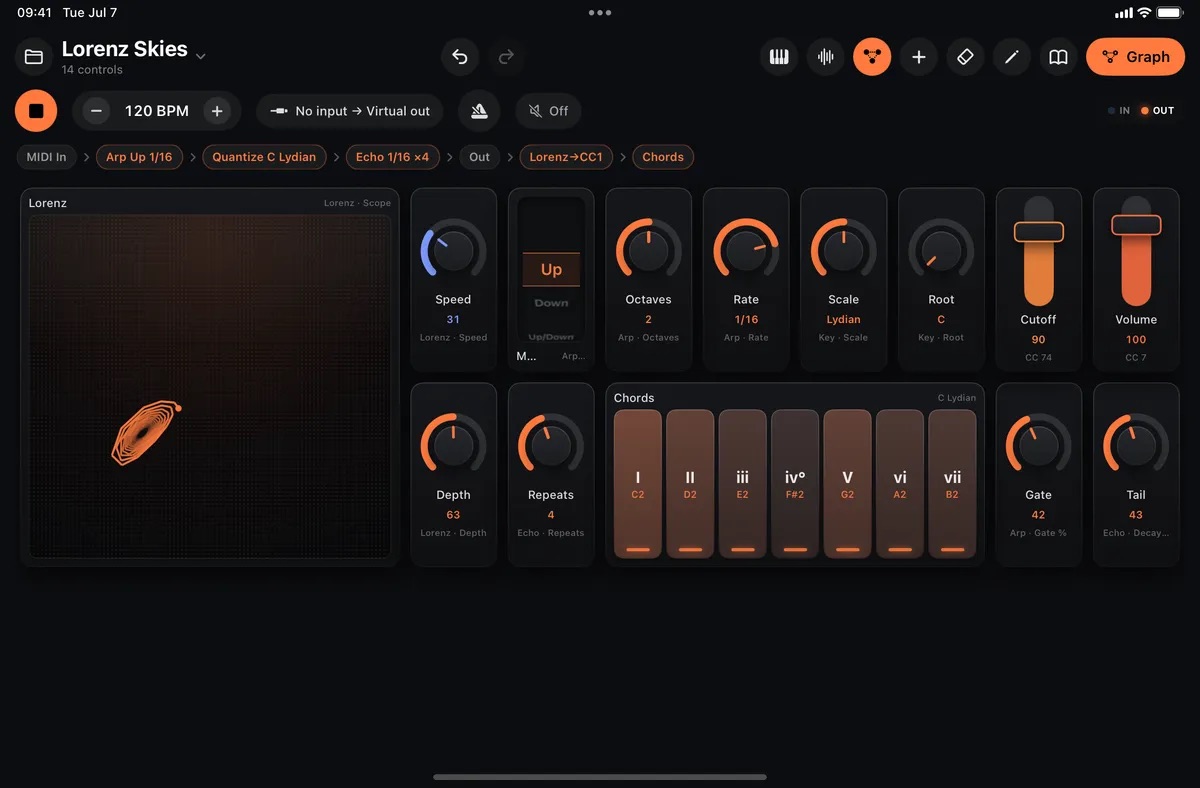This screenshot has height=788, width=1200.
Task: Click the Lorenz attractor scope display
Action: [x=210, y=386]
